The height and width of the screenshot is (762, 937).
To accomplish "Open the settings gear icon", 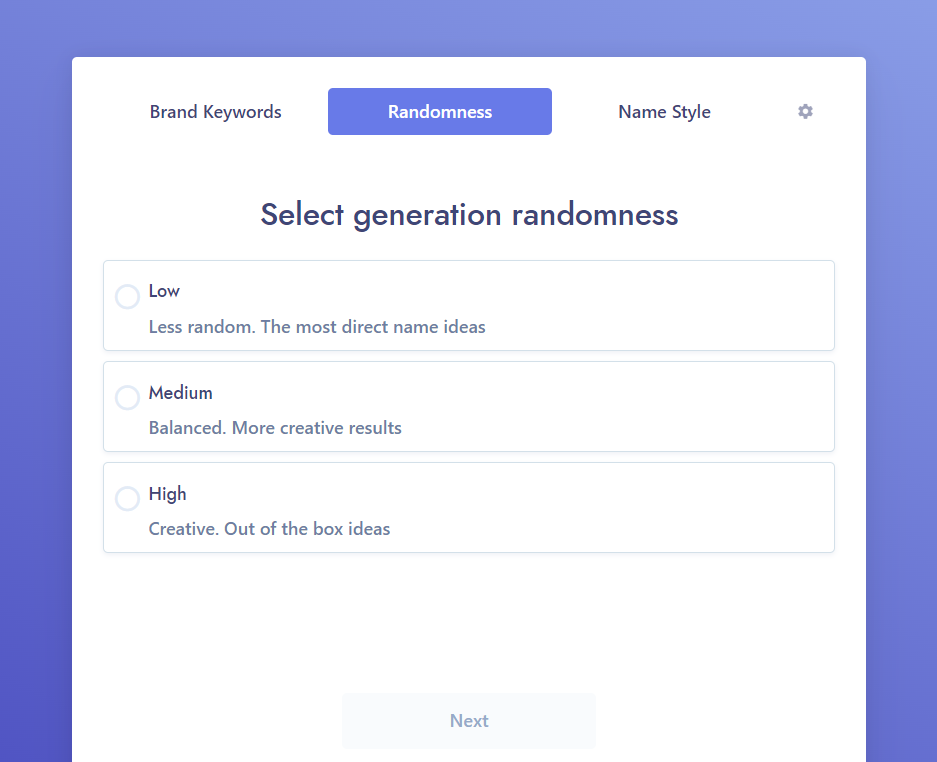I will tap(805, 112).
